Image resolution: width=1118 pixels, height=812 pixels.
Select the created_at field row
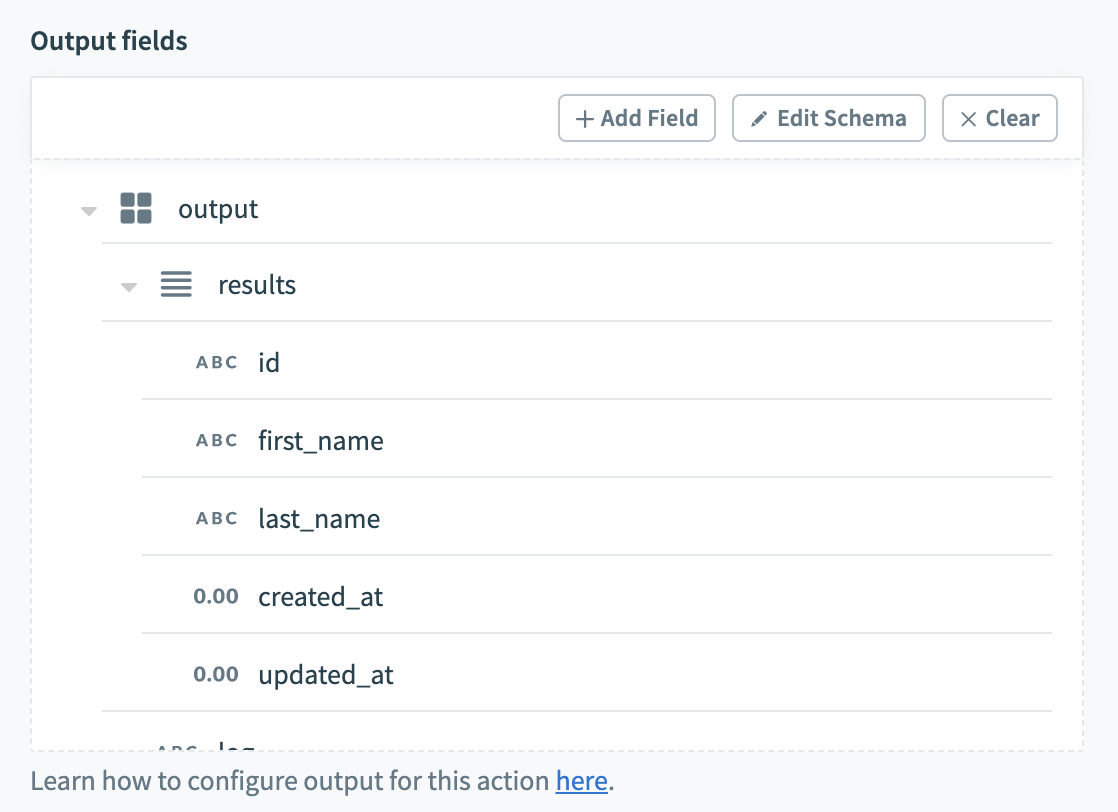(x=321, y=597)
